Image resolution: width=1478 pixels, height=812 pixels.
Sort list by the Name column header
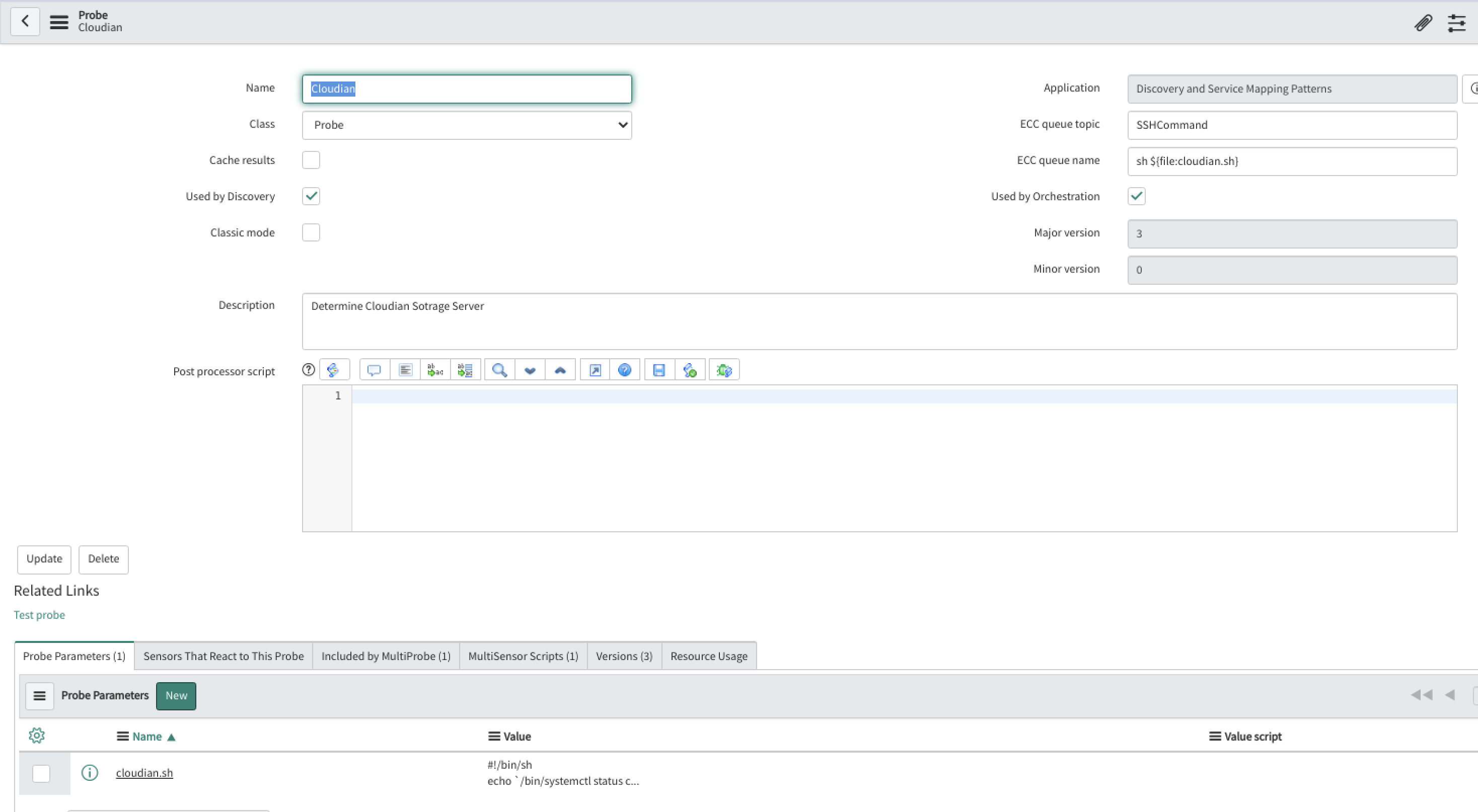[147, 737]
